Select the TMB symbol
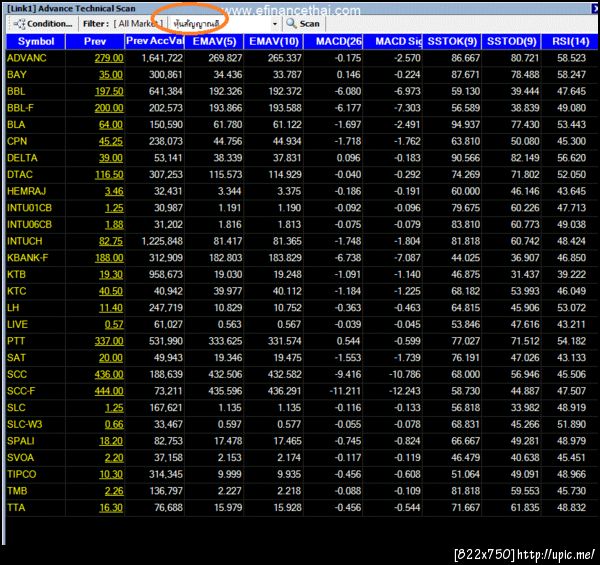Image resolution: width=600 pixels, height=565 pixels. pos(17,491)
